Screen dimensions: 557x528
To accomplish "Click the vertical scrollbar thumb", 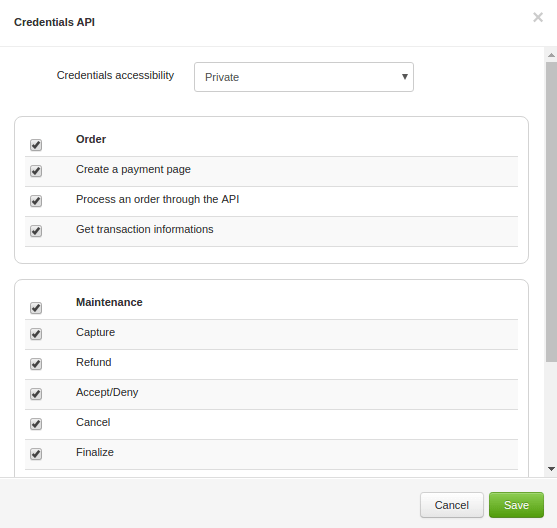I will [x=551, y=212].
